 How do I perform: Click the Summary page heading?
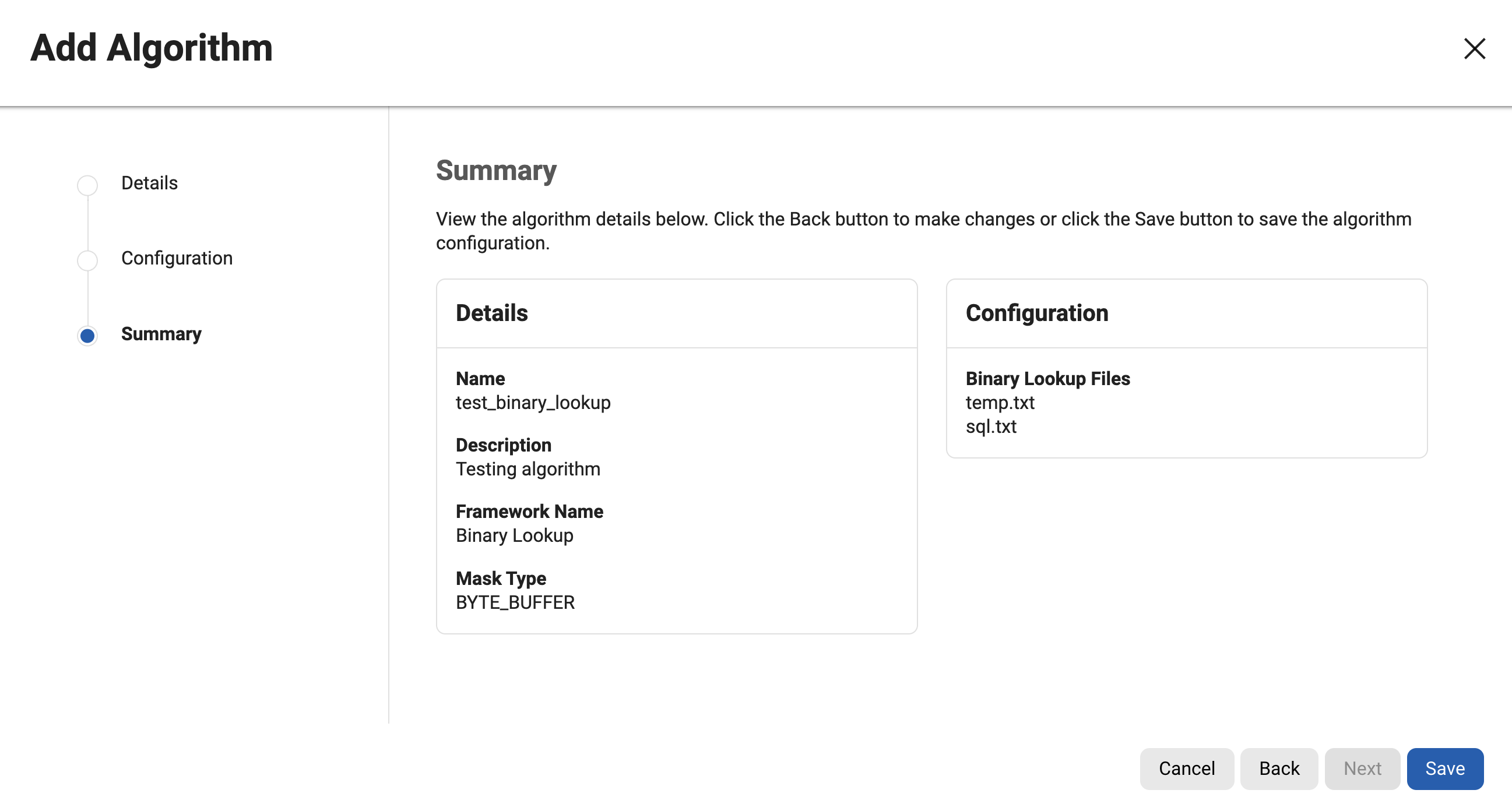tap(496, 171)
